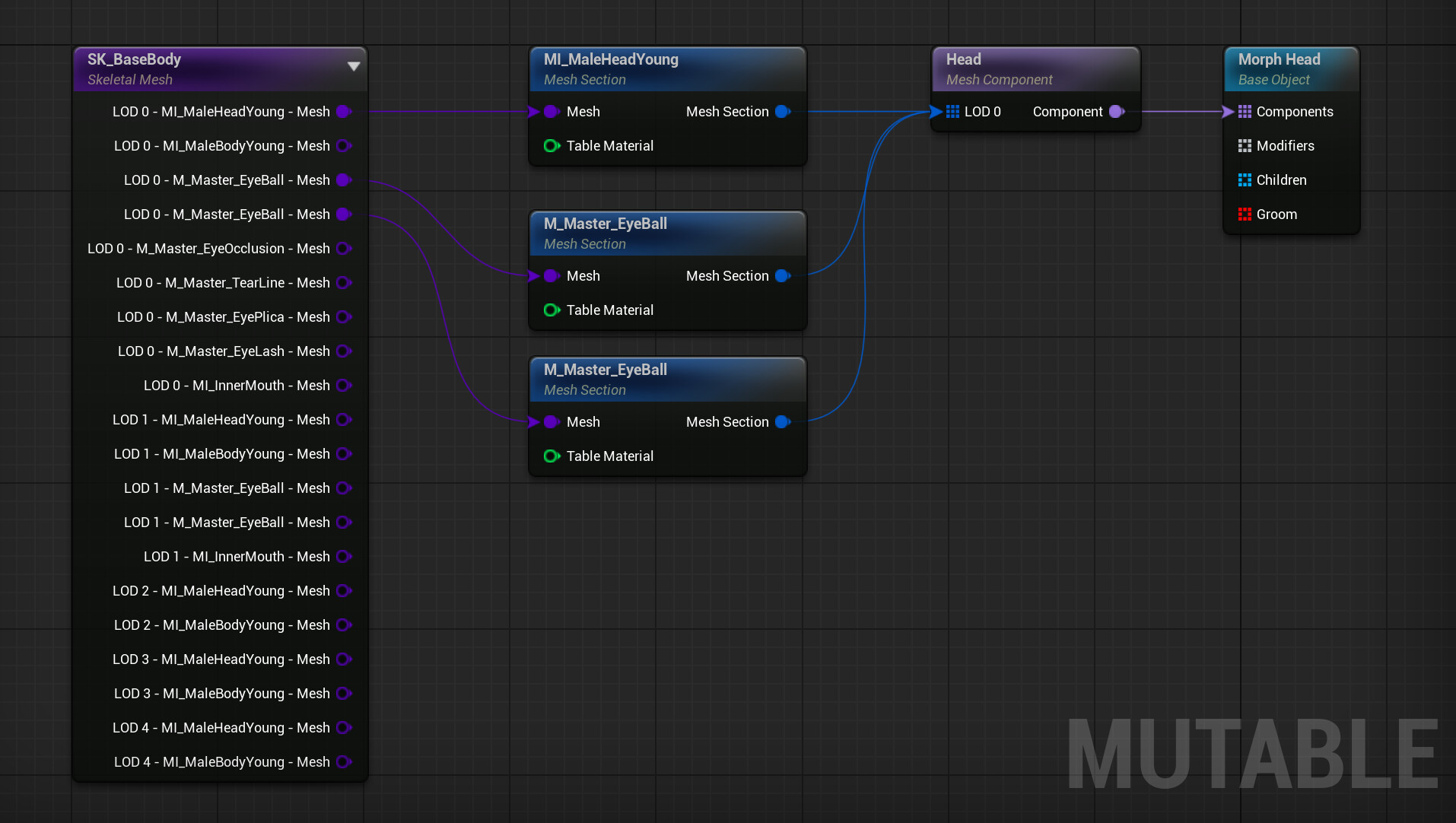
Task: Click the LOD 0 grid pin on Head node
Action: 952,112
